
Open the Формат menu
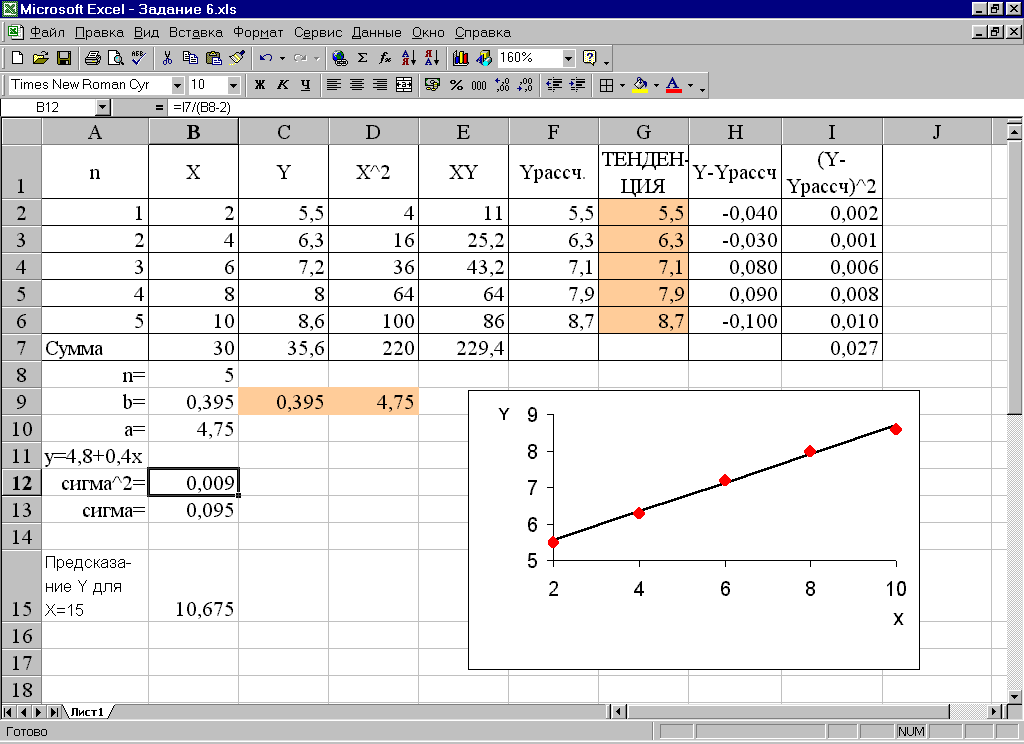(x=258, y=32)
